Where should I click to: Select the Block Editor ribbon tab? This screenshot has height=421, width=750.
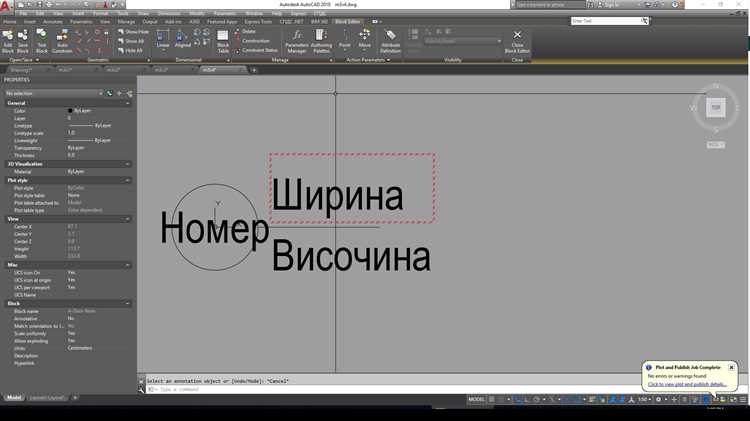(347, 22)
